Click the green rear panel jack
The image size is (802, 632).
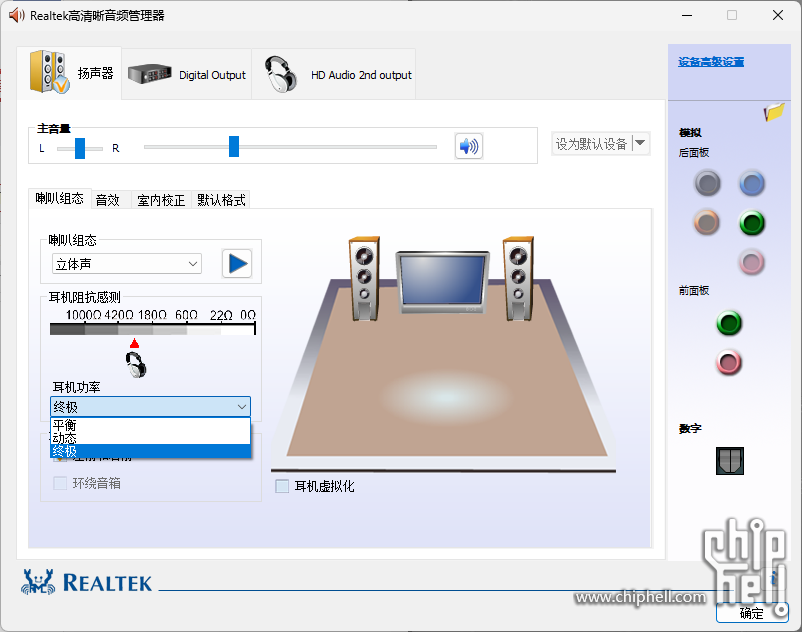[752, 223]
